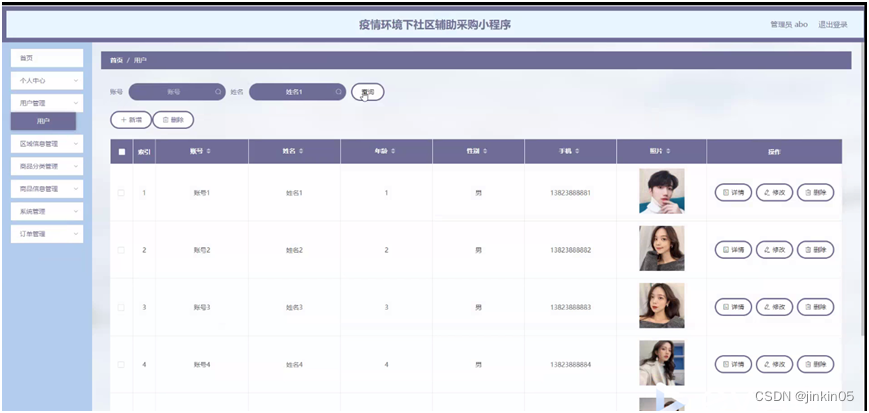
Task: Sort table by 账号 column arrows
Action: click(208, 151)
